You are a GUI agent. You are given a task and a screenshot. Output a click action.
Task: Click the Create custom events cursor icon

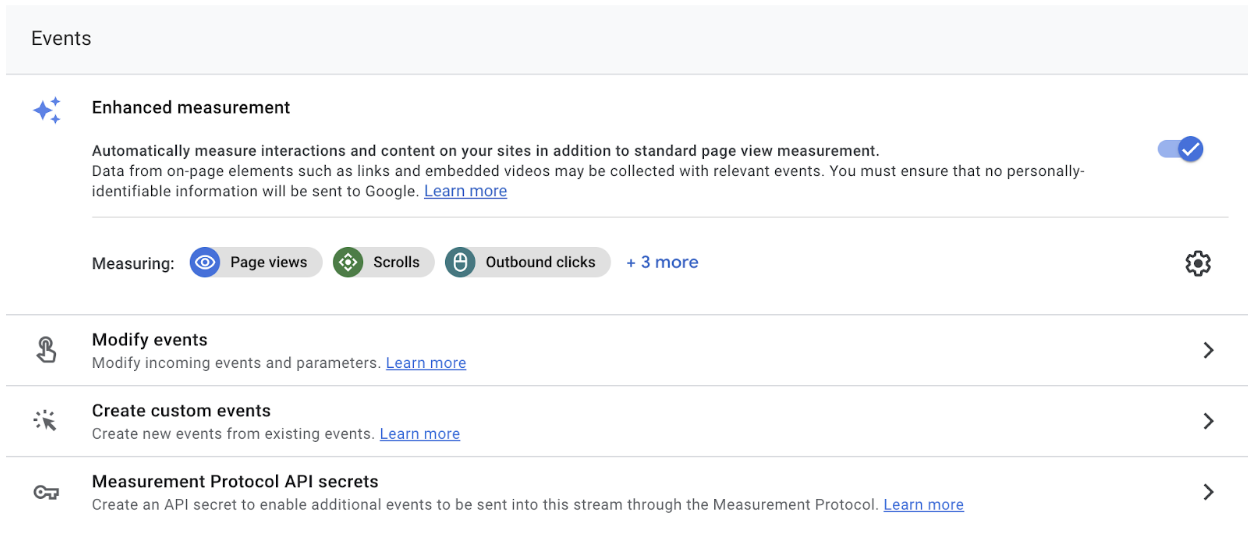tap(46, 421)
